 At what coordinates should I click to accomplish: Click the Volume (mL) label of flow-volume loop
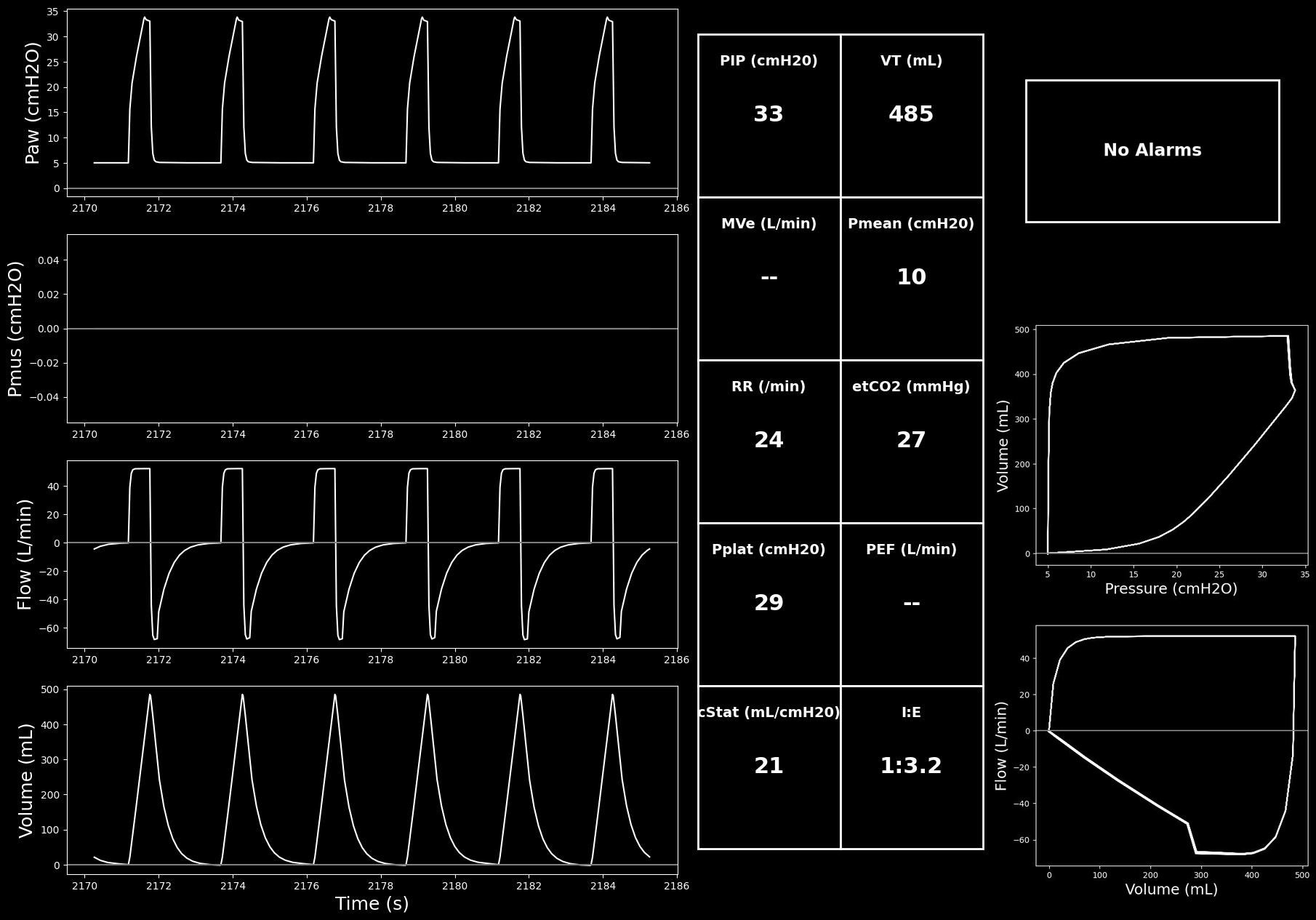[x=1171, y=889]
